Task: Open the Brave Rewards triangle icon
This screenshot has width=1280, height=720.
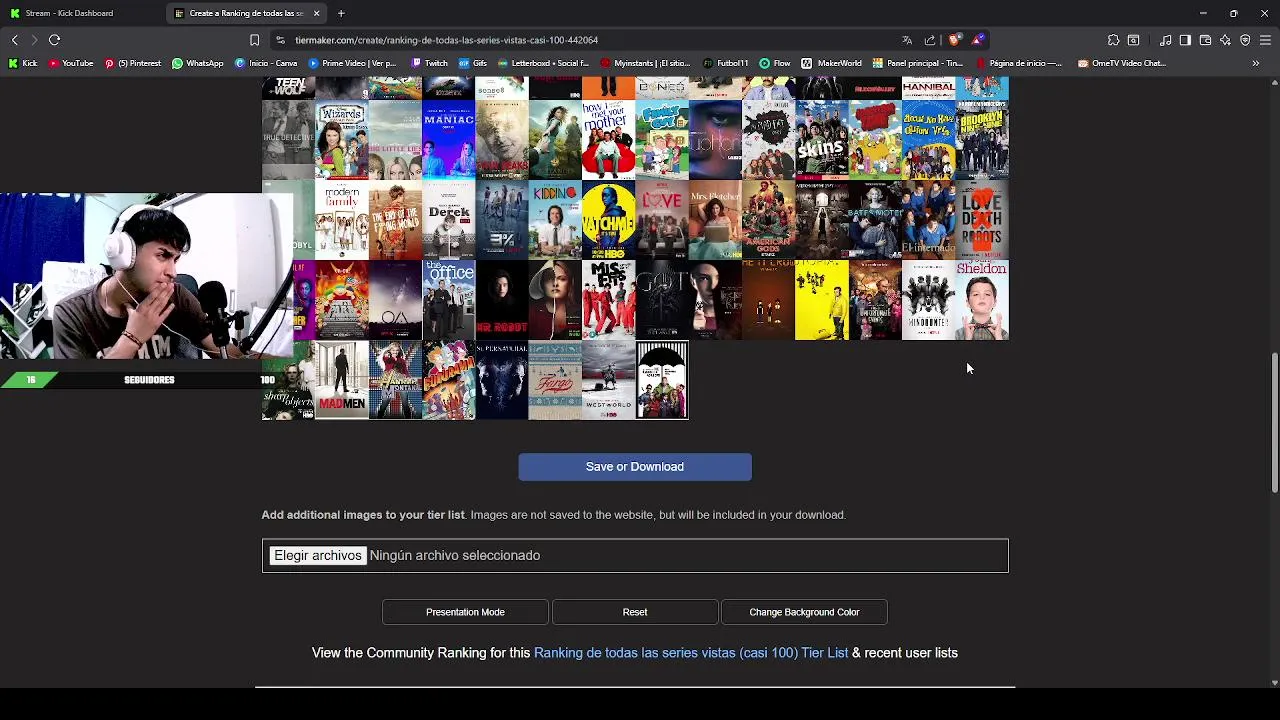Action: (x=978, y=40)
